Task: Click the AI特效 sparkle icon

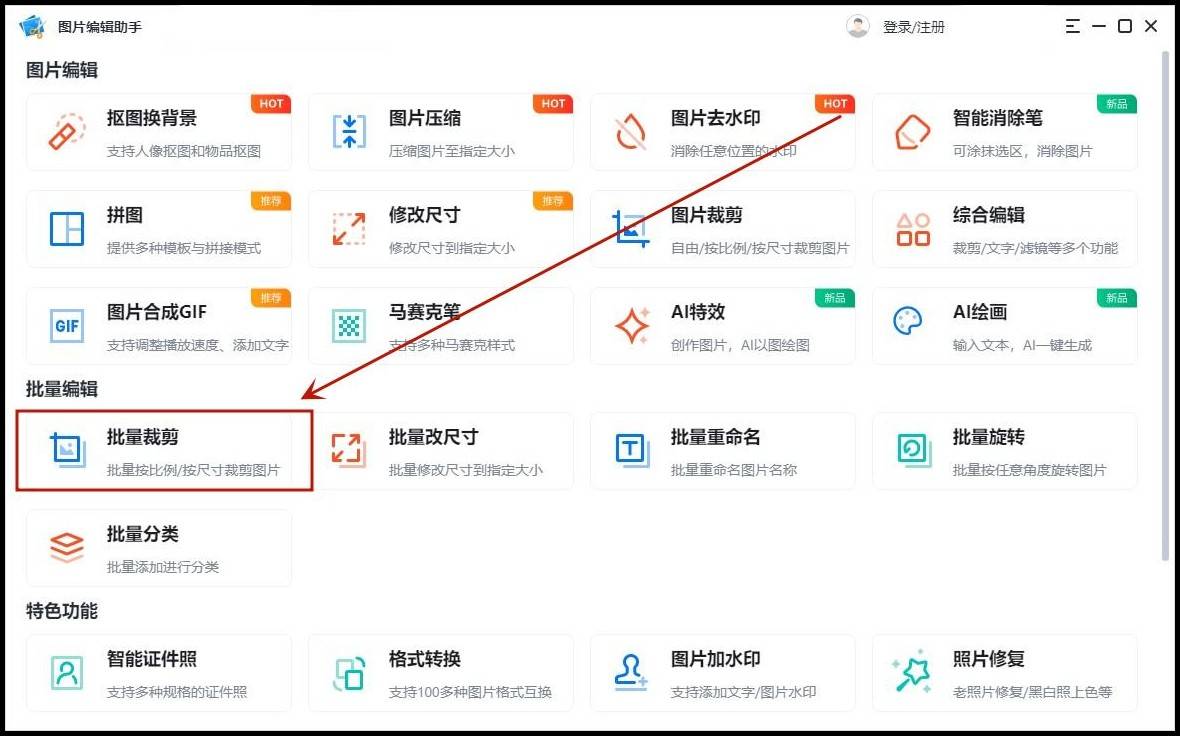Action: (x=632, y=326)
